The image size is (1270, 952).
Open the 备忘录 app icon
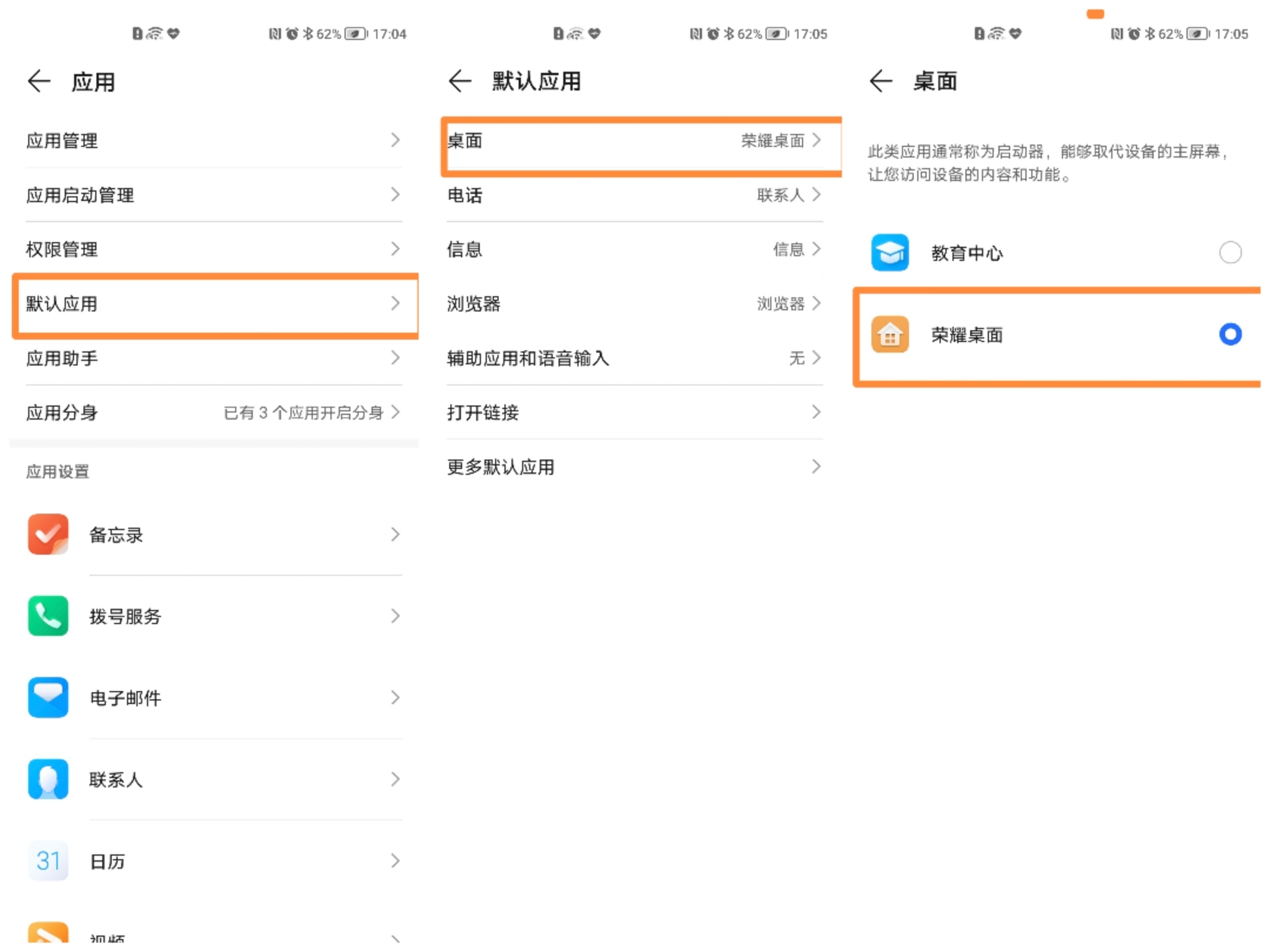(48, 534)
